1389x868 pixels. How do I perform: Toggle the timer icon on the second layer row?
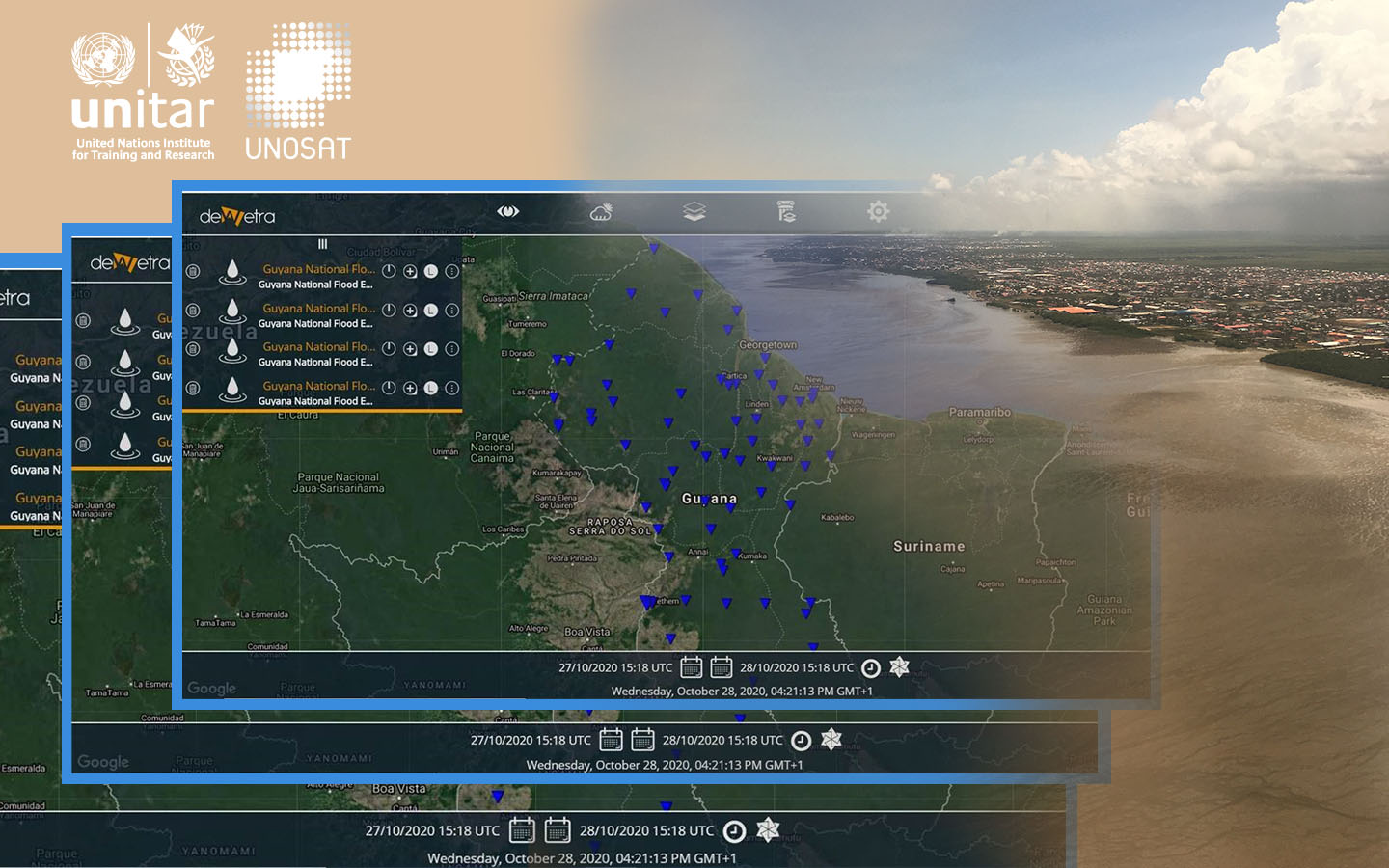[389, 311]
